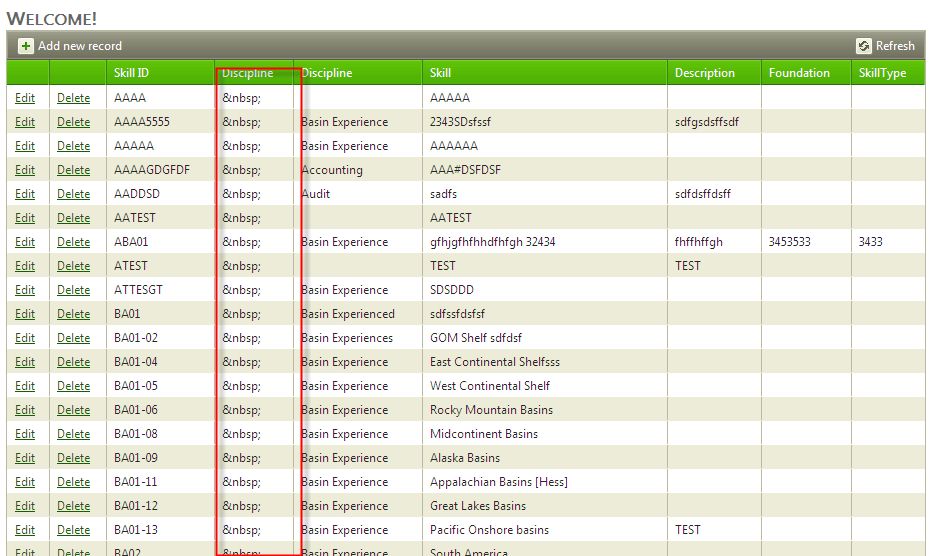Delete the AAAA5555 record
This screenshot has height=556, width=929.
point(73,122)
